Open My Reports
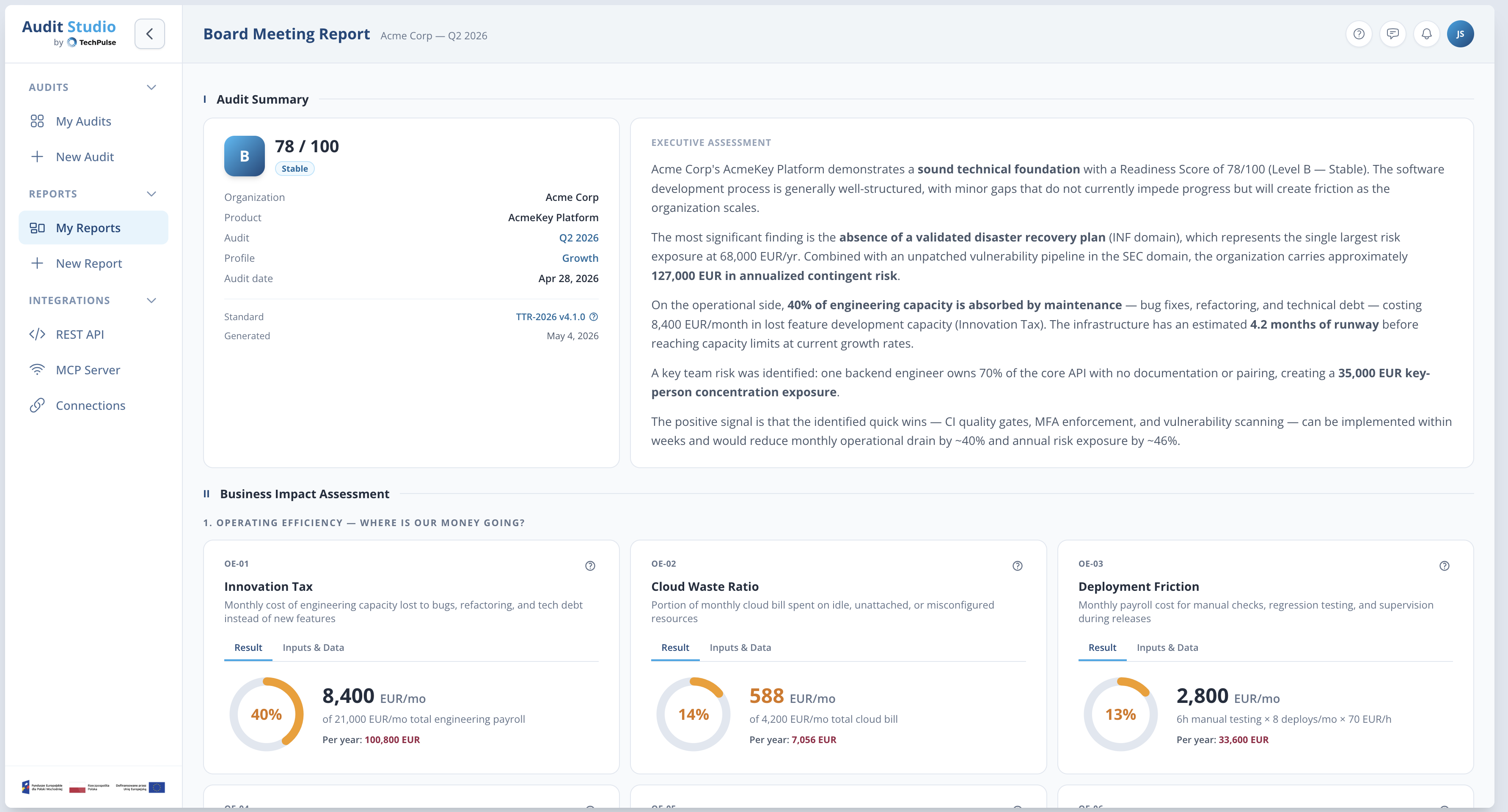Viewport: 1508px width, 812px height. coord(93,228)
